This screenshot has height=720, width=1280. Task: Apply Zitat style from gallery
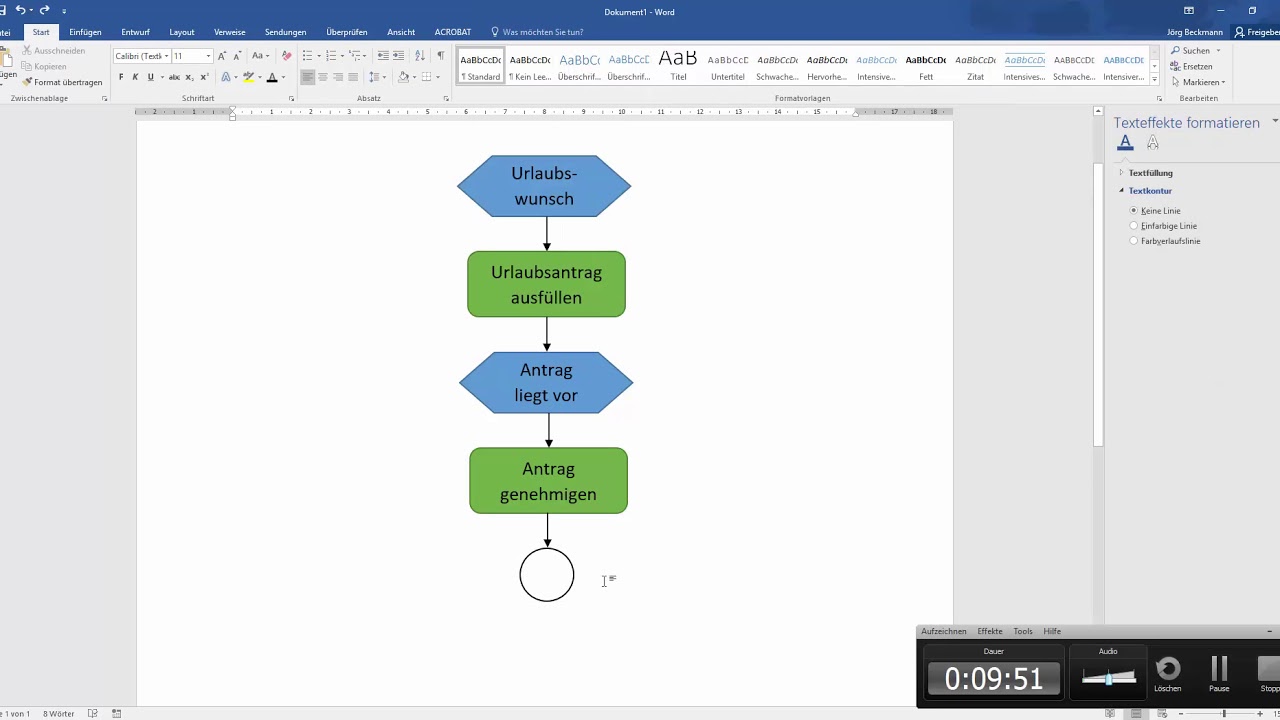[x=975, y=66]
